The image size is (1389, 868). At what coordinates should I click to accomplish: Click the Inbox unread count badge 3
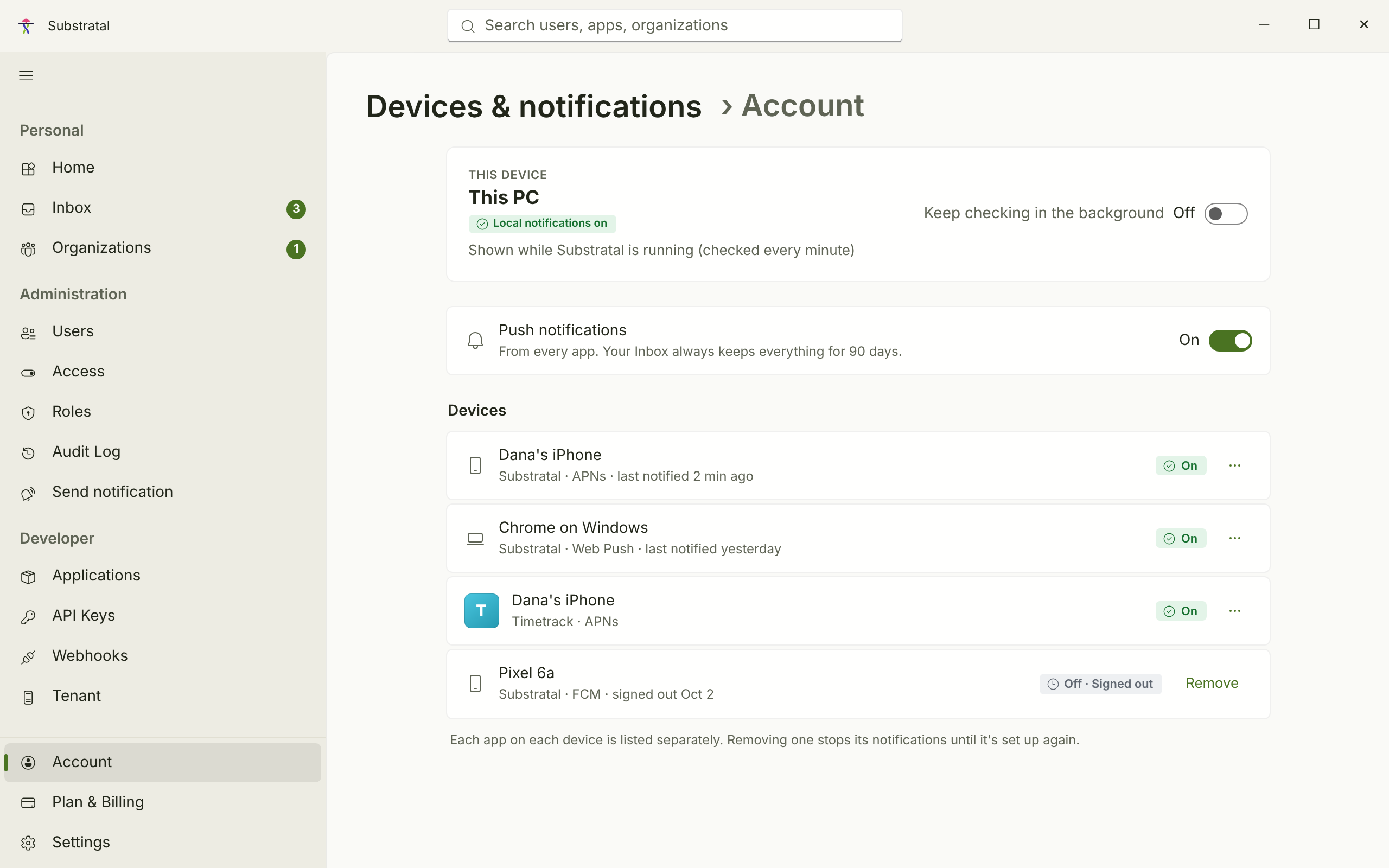(x=296, y=209)
